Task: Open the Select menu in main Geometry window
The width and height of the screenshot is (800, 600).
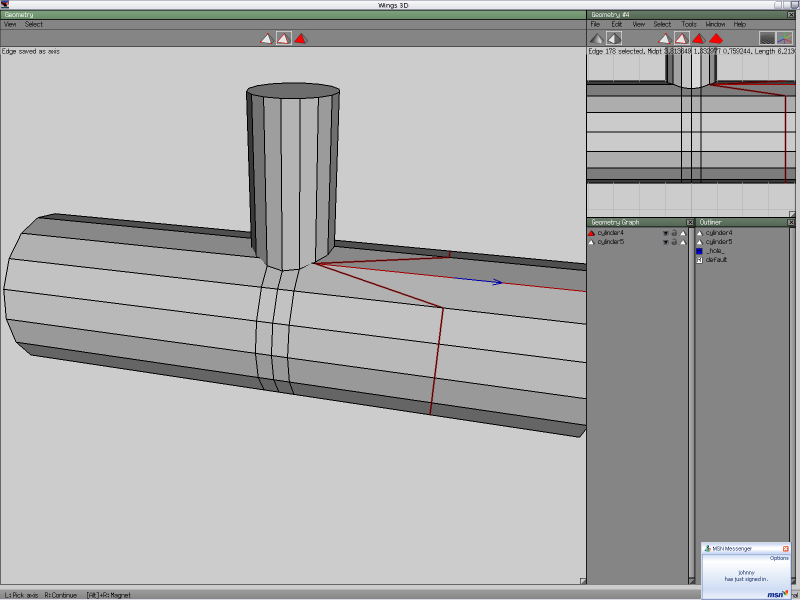Action: 34,24
